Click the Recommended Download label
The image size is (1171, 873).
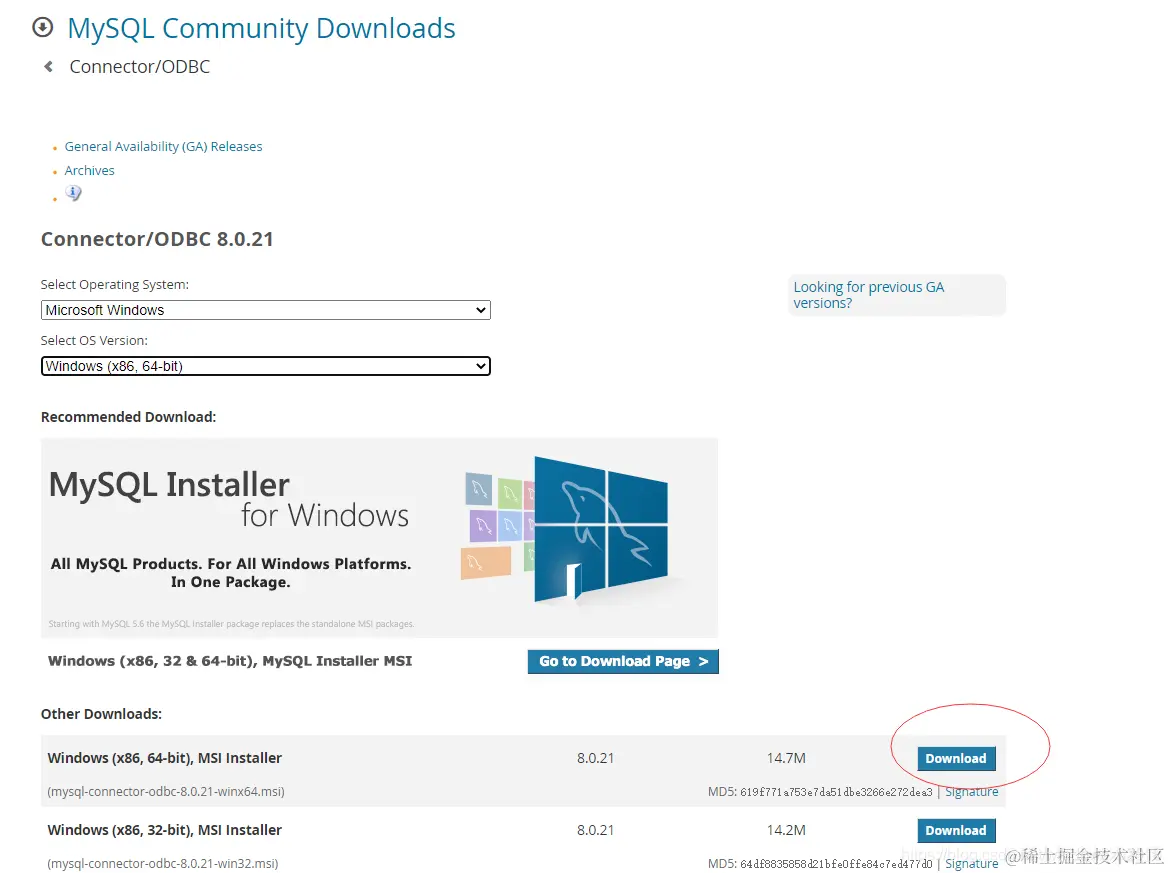[x=128, y=417]
